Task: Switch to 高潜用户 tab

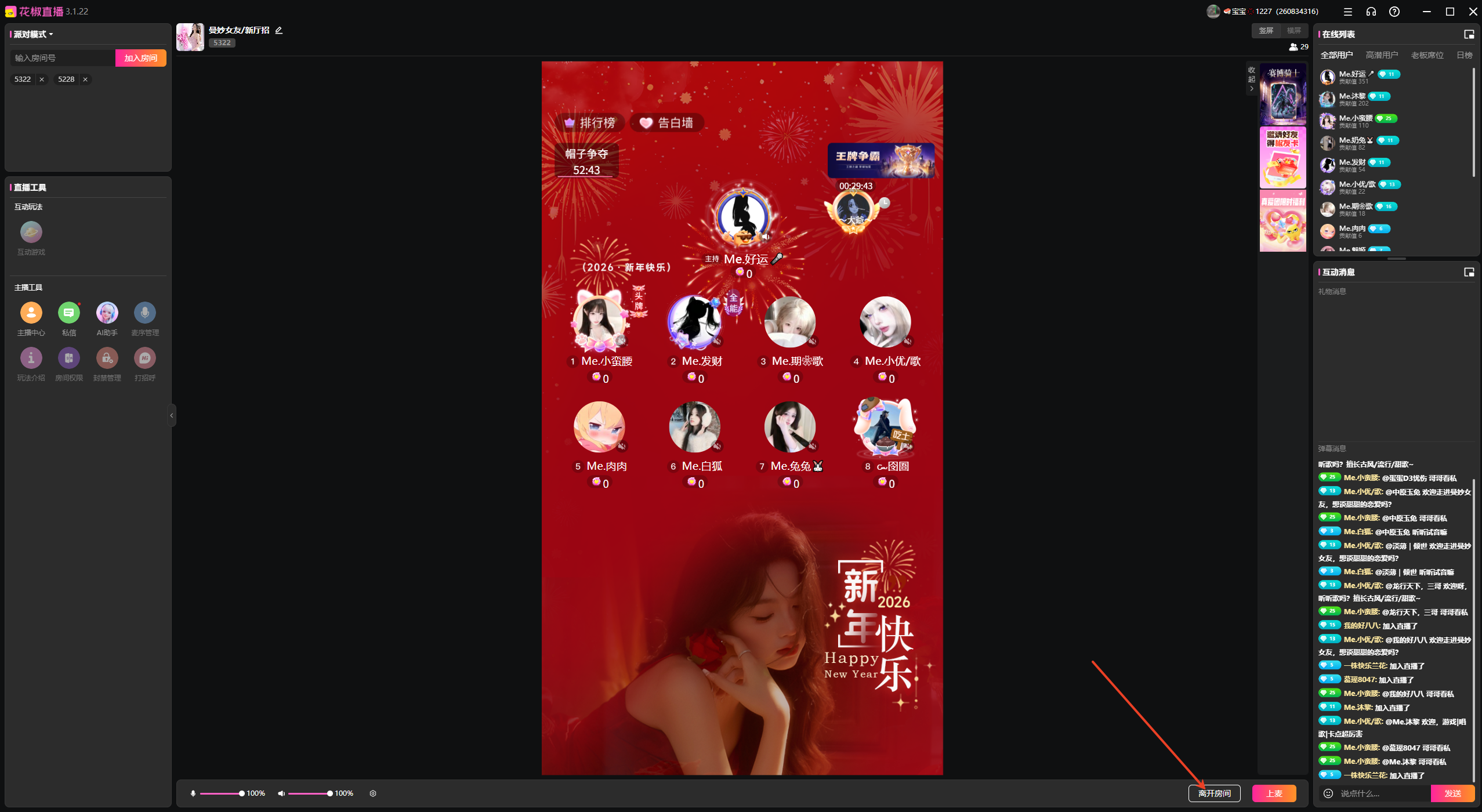Action: 1381,55
